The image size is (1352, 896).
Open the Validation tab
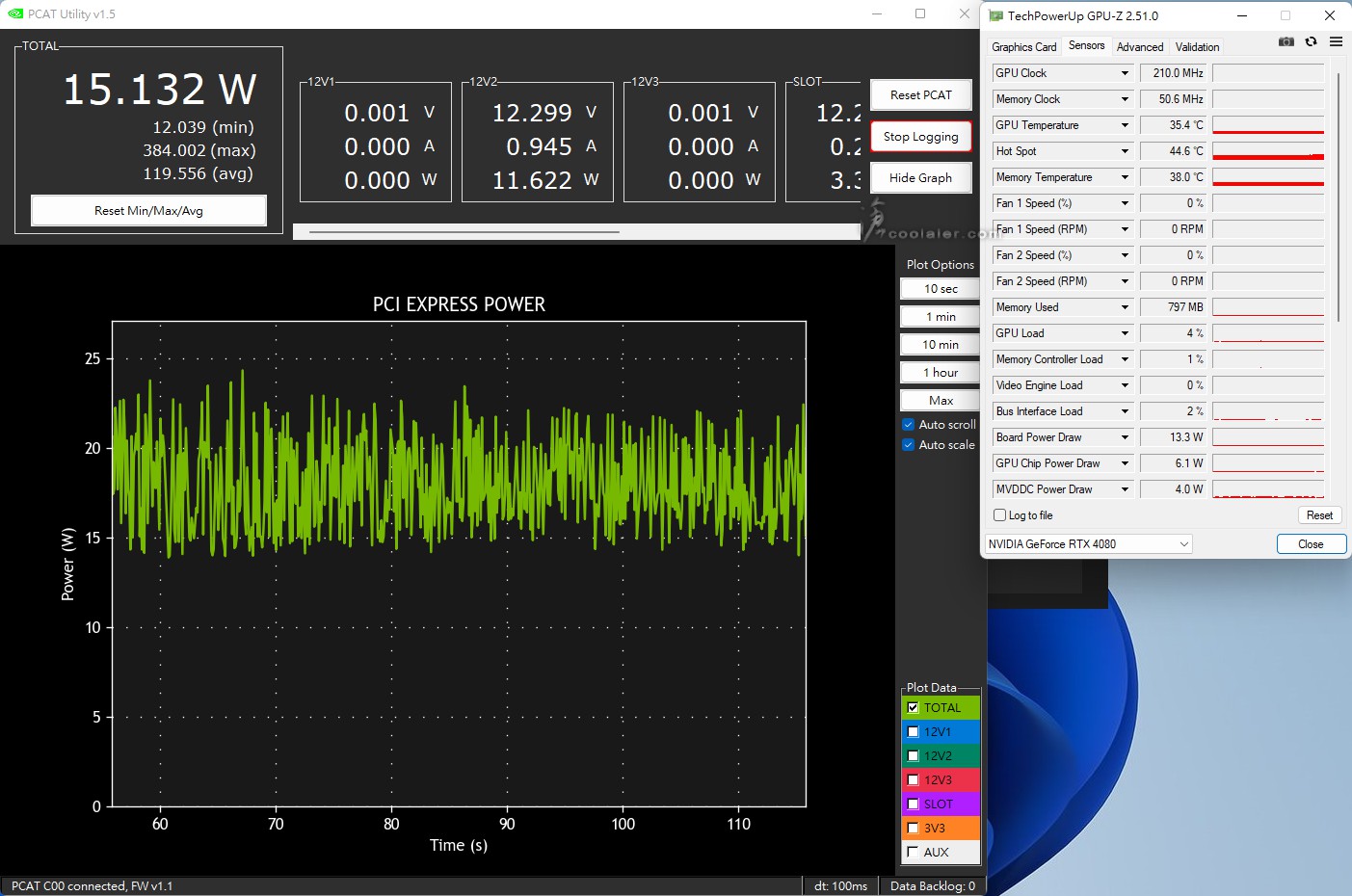coord(1197,46)
